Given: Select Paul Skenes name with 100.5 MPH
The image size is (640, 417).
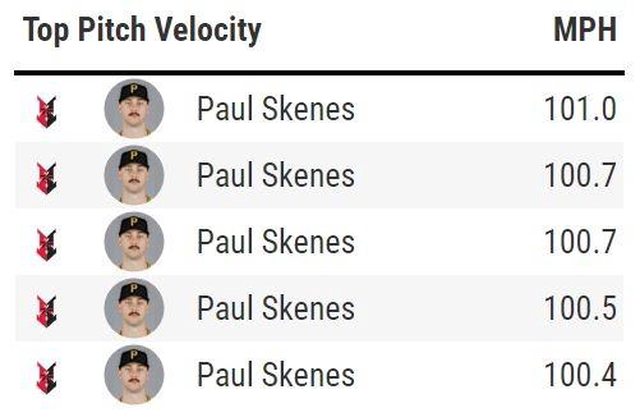Looking at the screenshot, I should point(276,308).
